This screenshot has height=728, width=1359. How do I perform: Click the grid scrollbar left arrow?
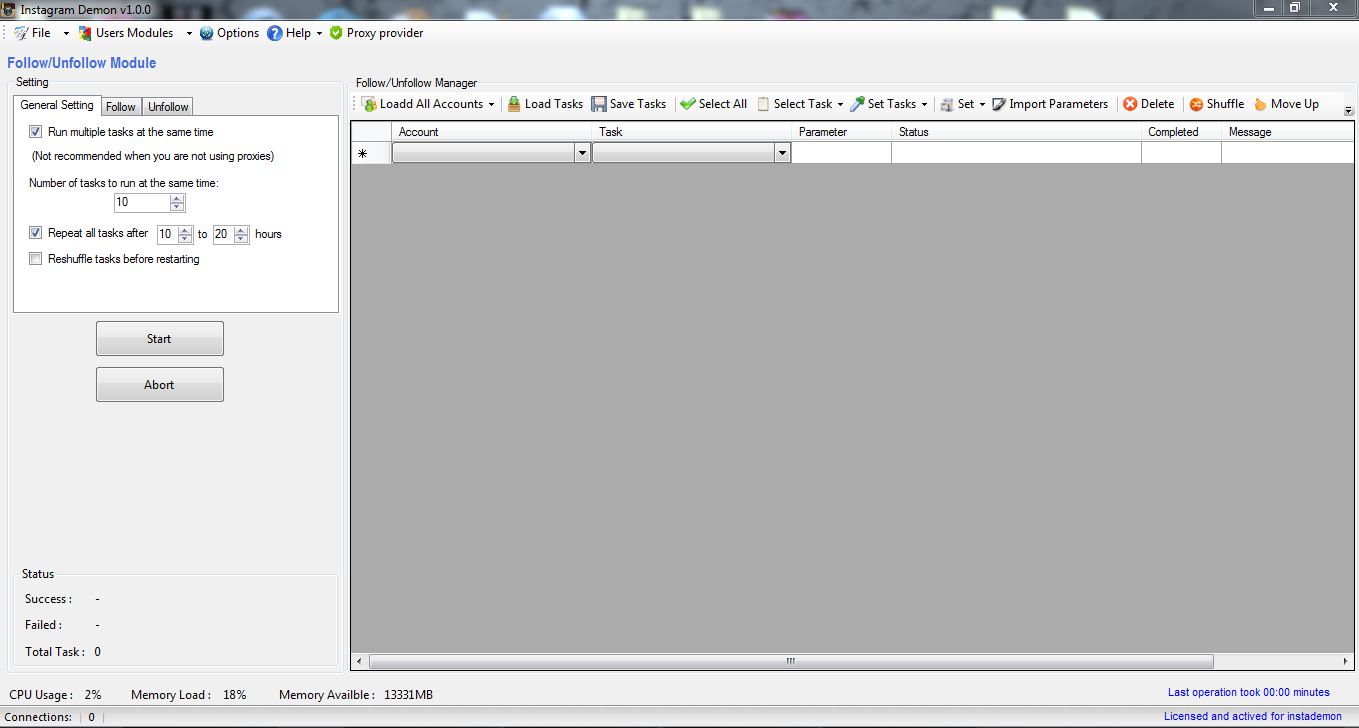(x=360, y=662)
